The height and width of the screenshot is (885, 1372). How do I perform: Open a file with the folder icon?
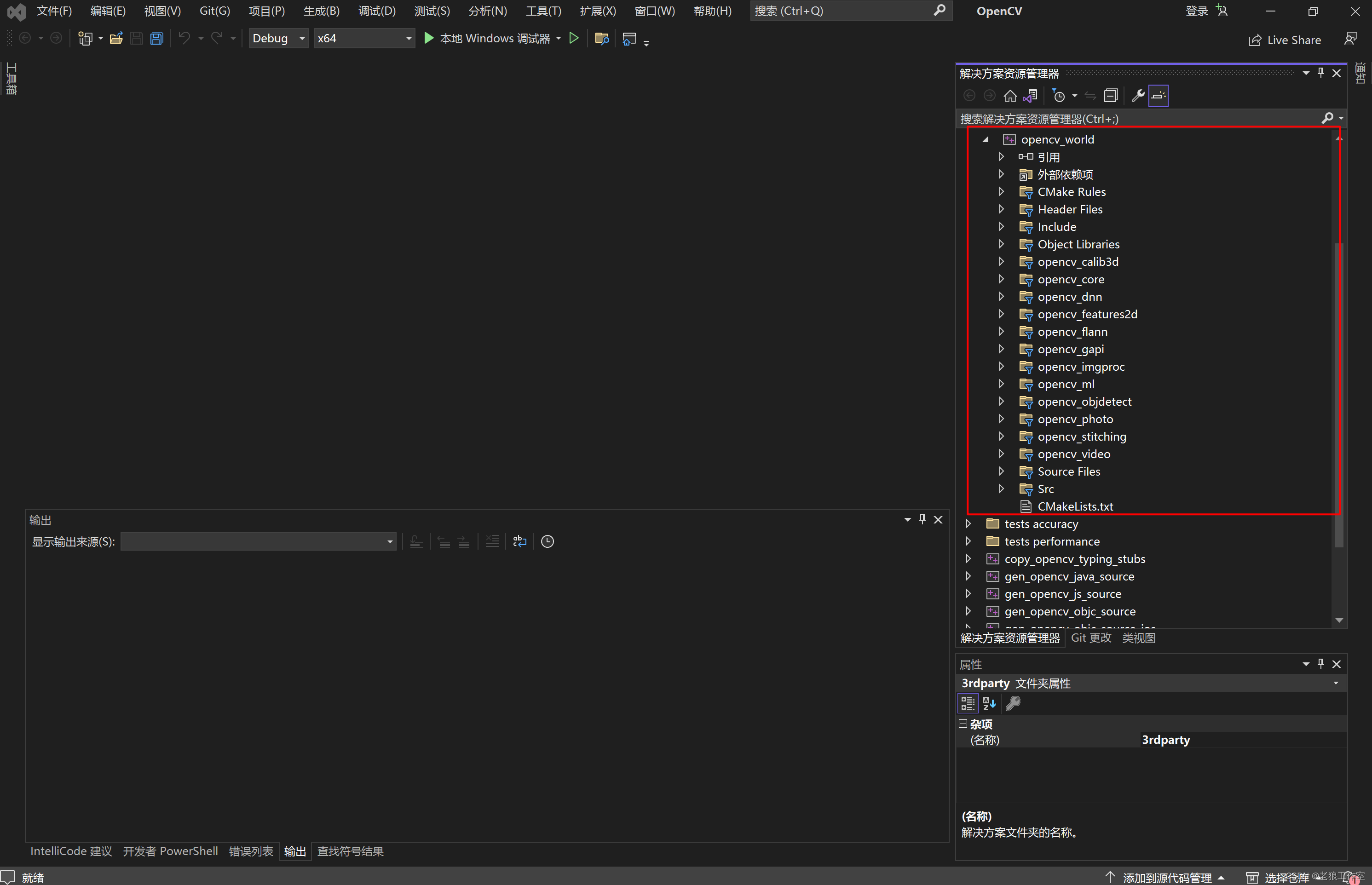click(x=116, y=39)
